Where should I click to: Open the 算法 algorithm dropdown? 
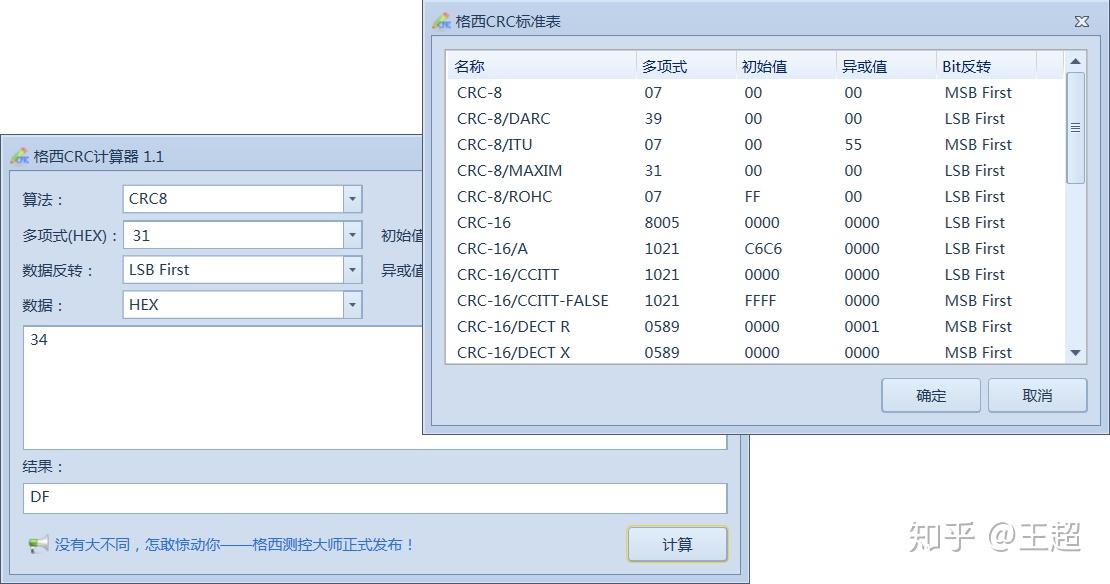[x=352, y=199]
